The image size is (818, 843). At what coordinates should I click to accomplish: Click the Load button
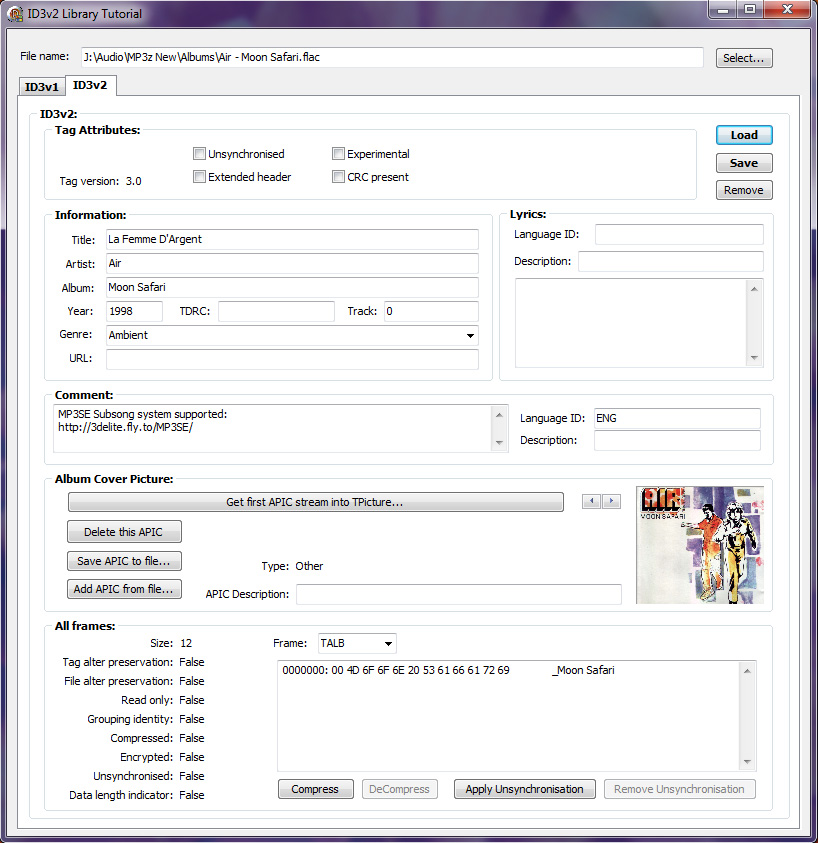coord(743,135)
